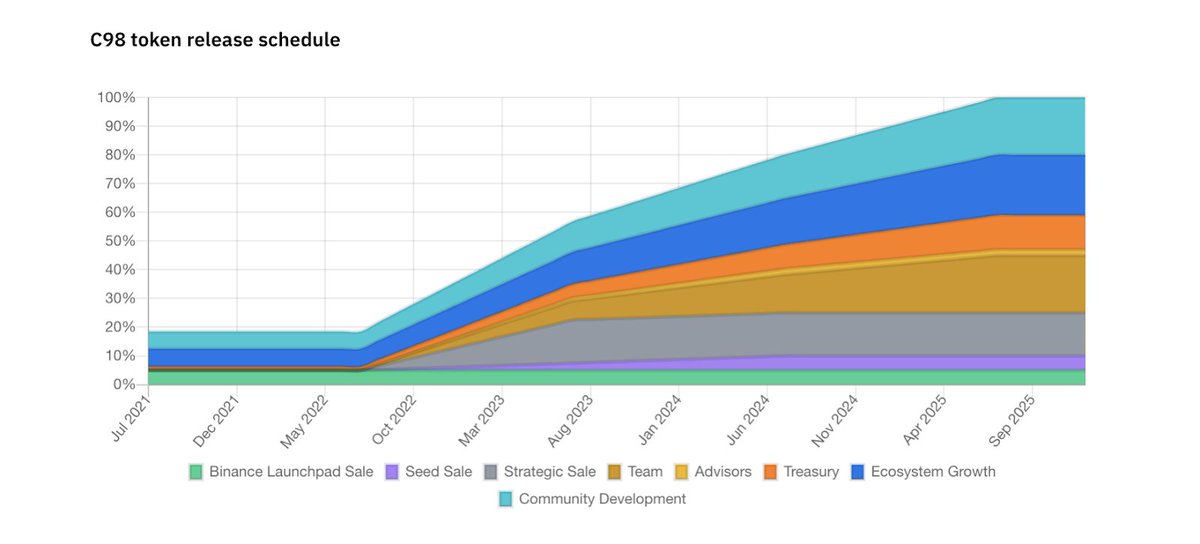Hide the Ecosystem Growth series via legend text
Screen dimensions: 1200x544
tap(933, 471)
